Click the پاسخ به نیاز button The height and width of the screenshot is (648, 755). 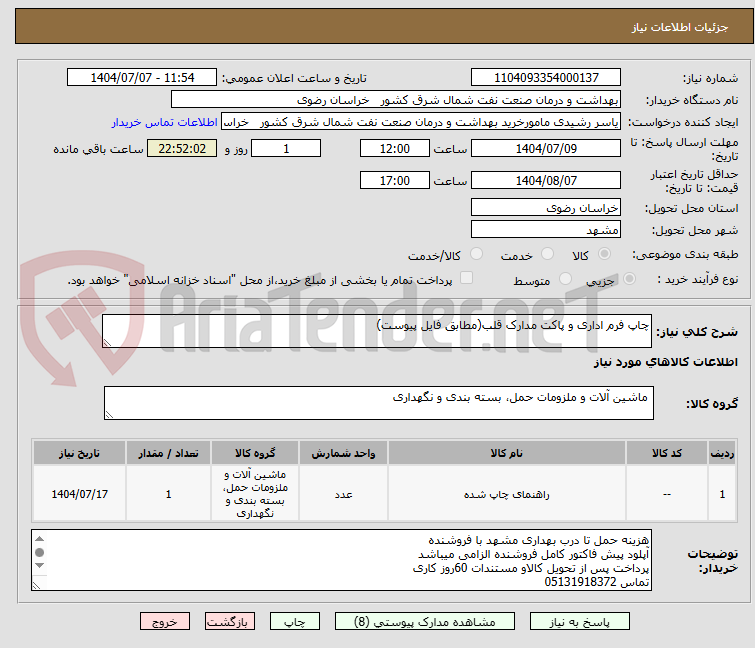click(579, 622)
